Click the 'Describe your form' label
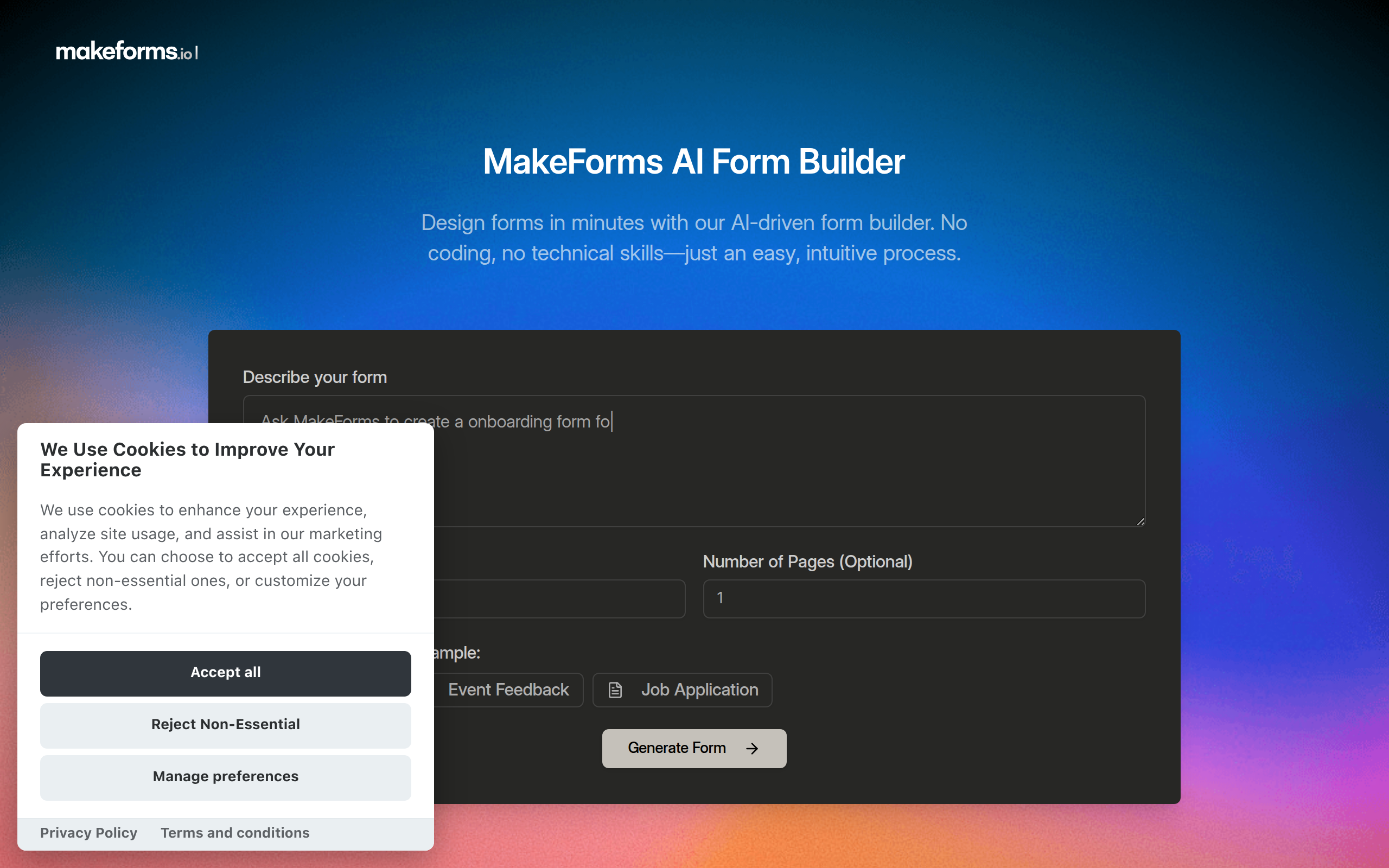The image size is (1389, 868). [315, 376]
